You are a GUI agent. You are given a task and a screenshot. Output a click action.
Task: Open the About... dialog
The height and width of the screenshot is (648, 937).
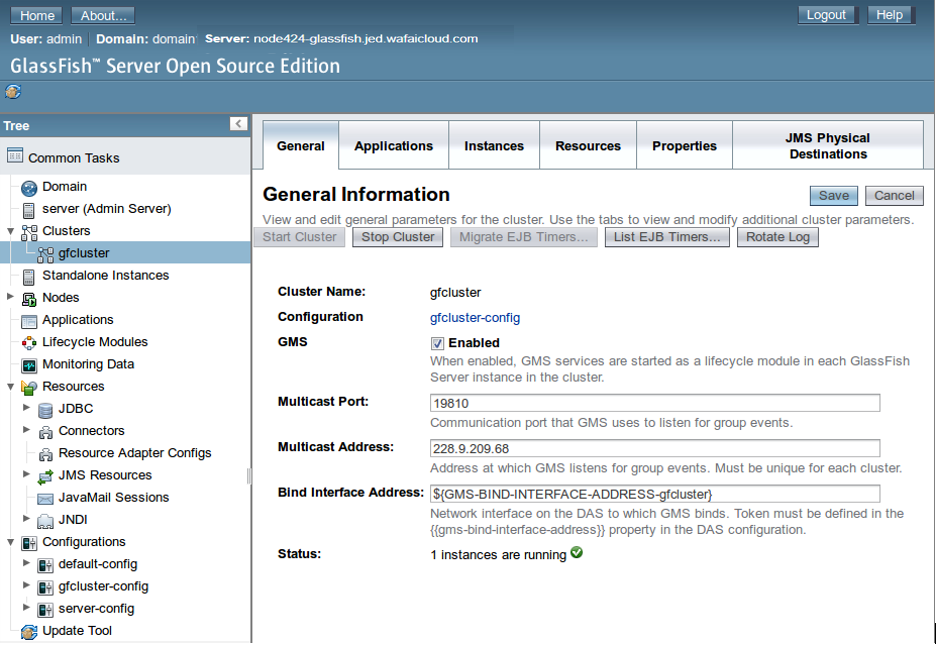[103, 16]
